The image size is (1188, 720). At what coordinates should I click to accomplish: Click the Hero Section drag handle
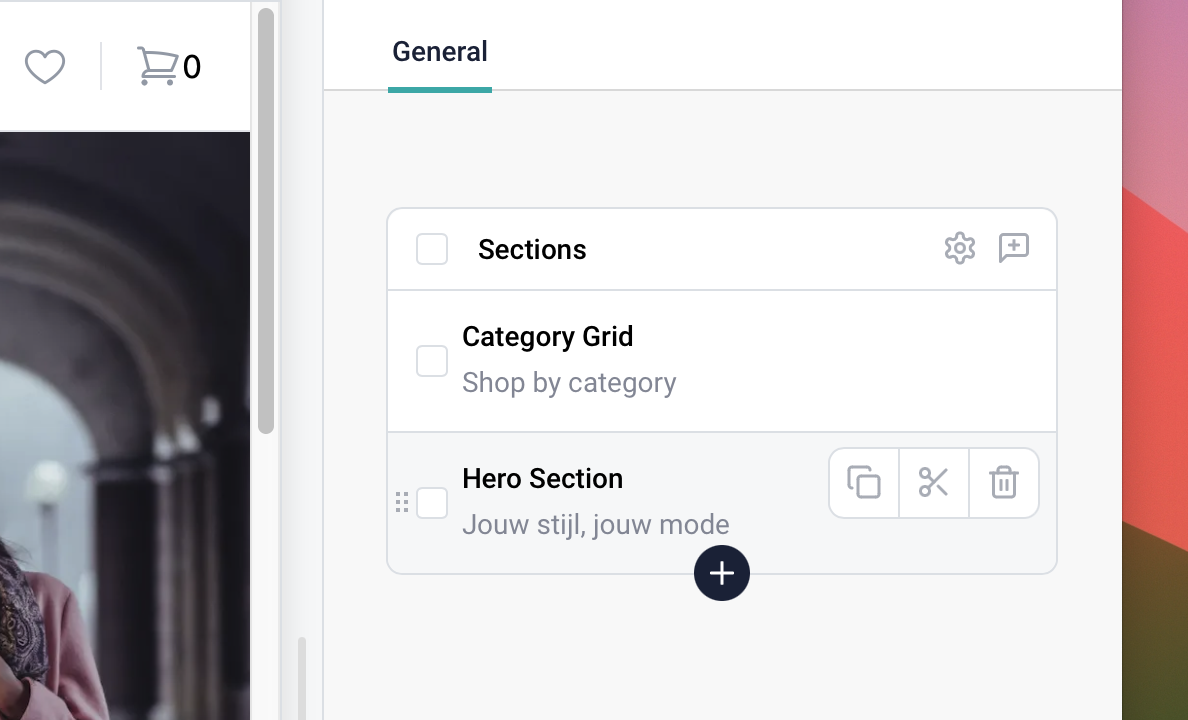tap(402, 502)
